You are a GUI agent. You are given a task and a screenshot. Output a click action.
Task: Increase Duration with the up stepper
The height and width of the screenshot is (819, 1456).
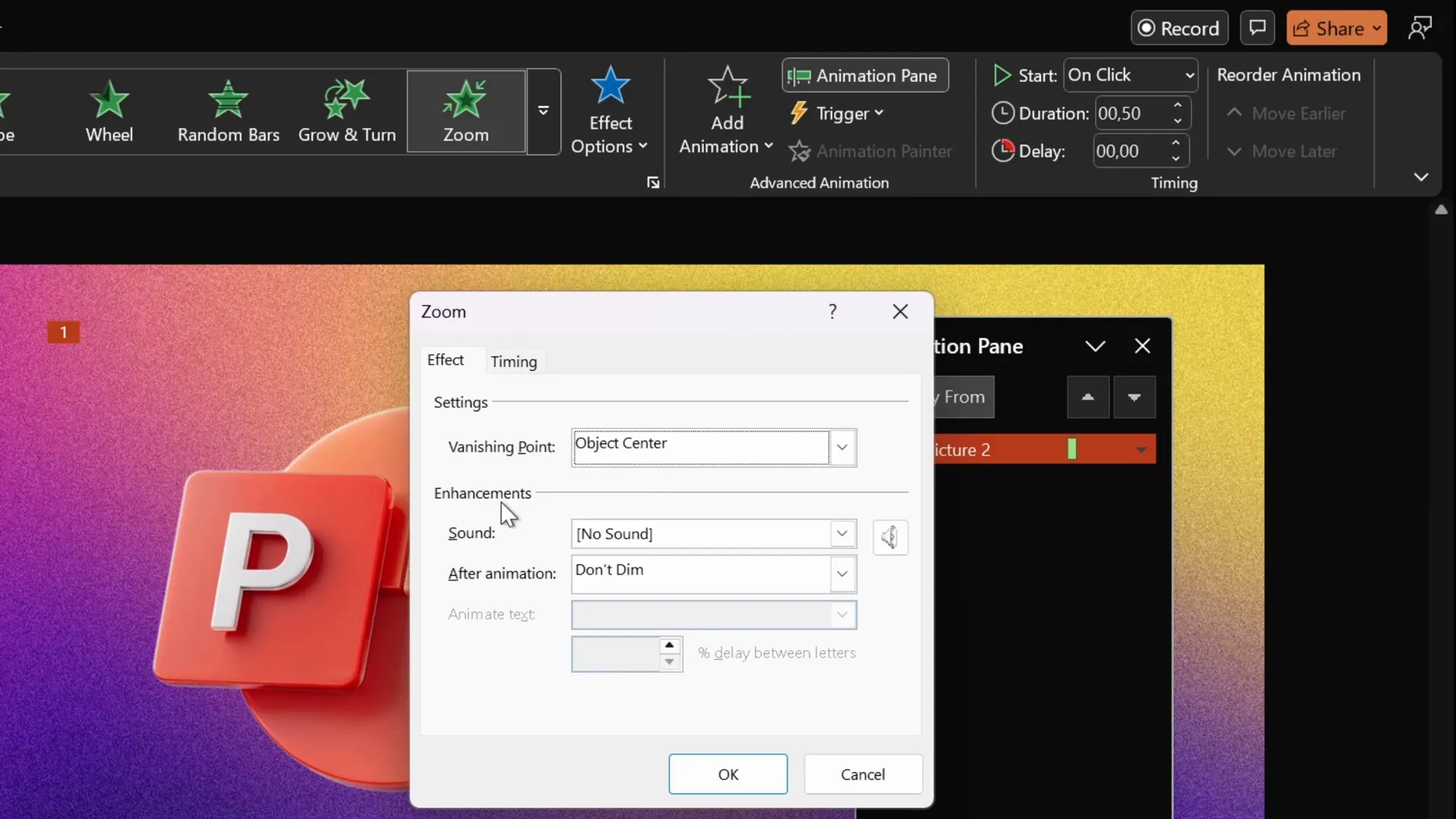1178,105
